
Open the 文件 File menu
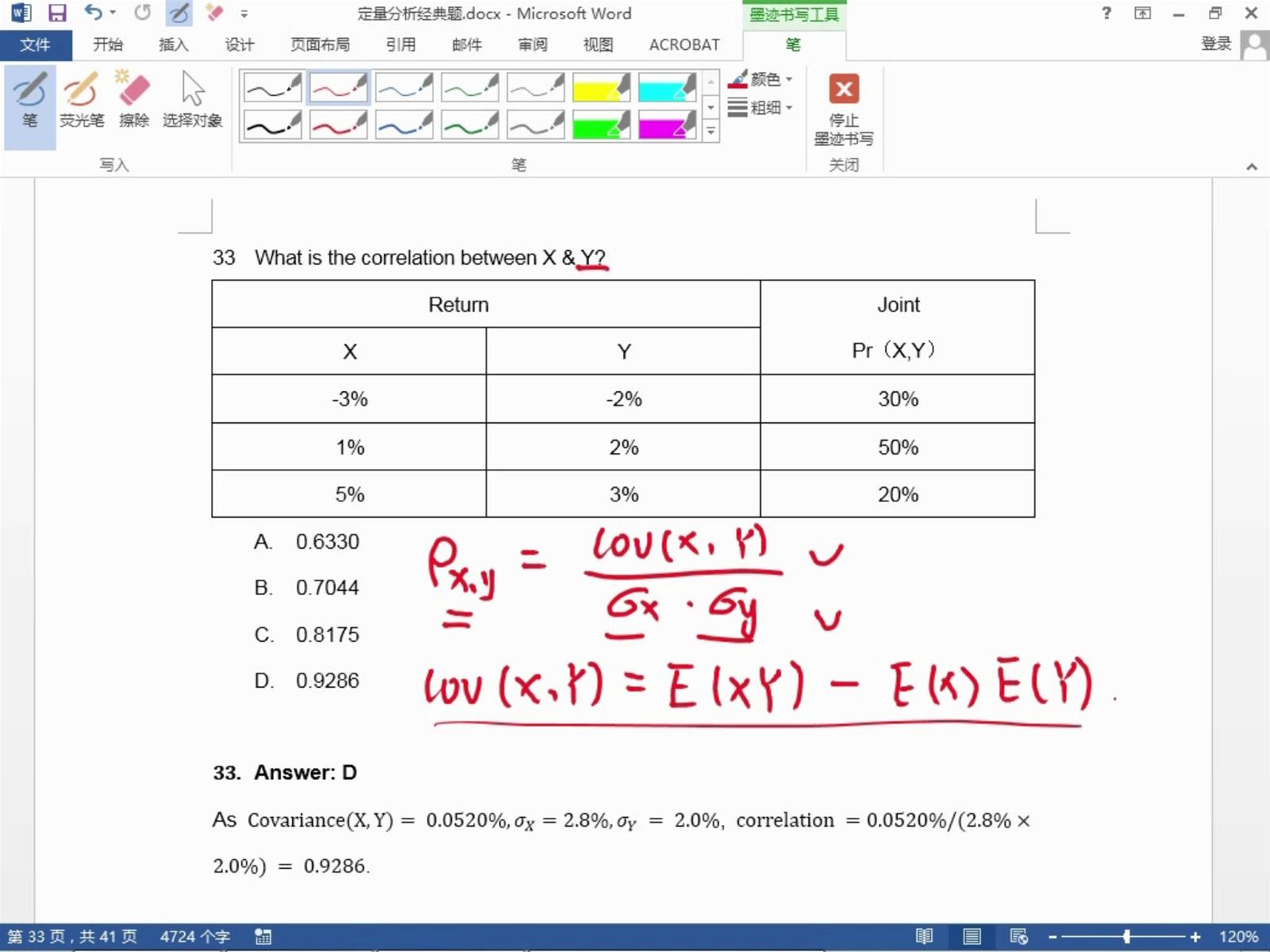point(36,45)
